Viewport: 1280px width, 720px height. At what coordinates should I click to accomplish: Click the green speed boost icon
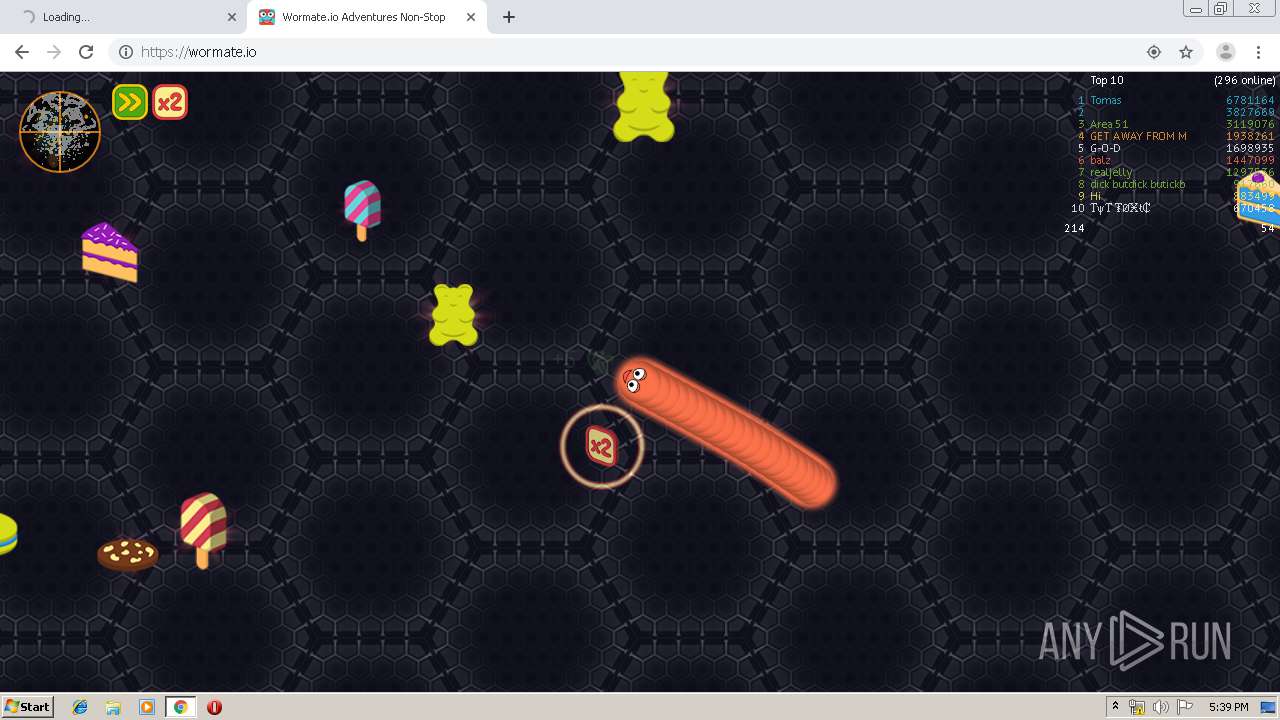130,102
